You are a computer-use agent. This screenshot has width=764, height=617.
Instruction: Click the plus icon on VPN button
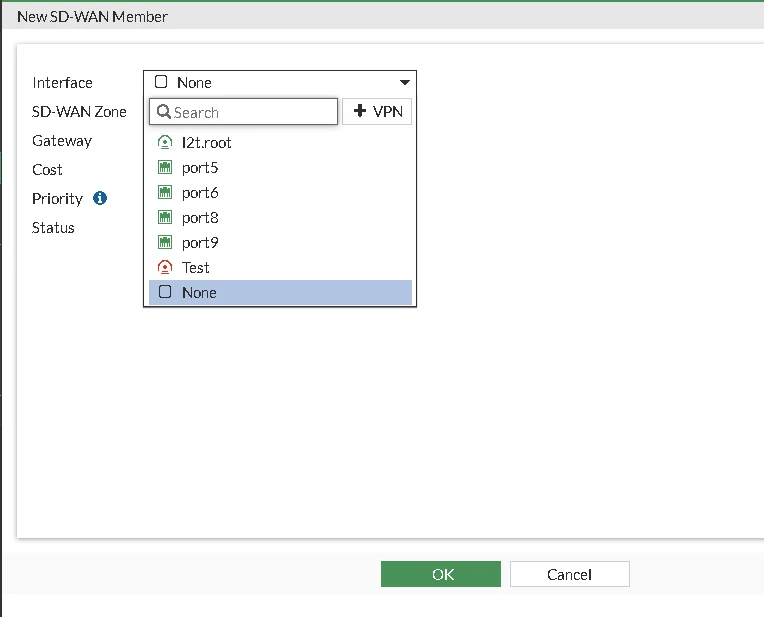[x=360, y=111]
